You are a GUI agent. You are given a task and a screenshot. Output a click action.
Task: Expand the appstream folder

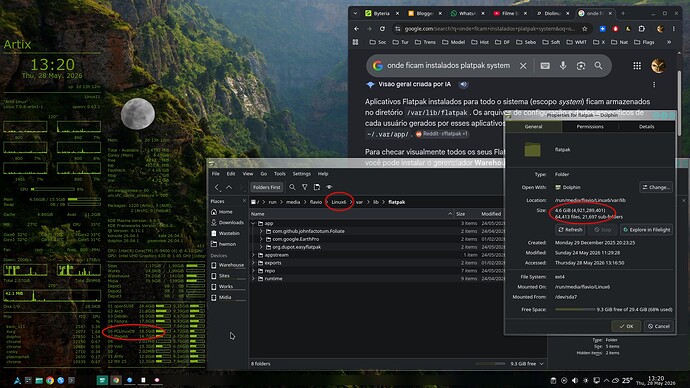(x=253, y=255)
